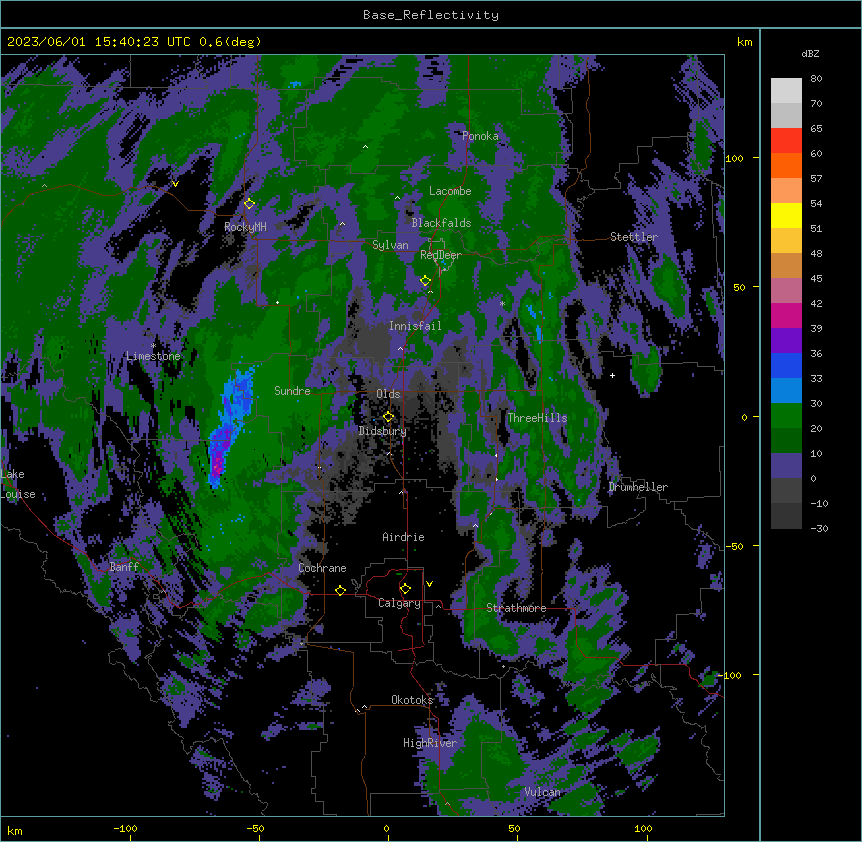Click the dBZ legend heading
Viewport: 862px width, 842px height.
[810, 54]
